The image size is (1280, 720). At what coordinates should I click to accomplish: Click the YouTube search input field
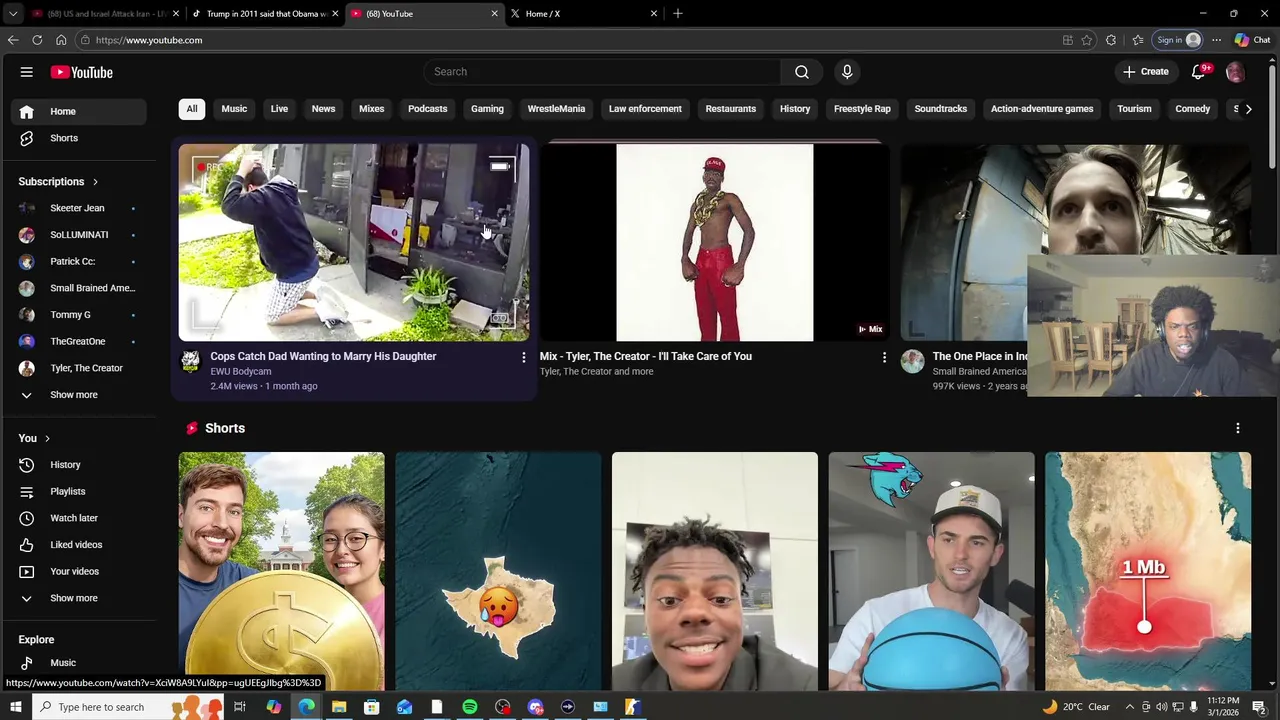click(602, 72)
